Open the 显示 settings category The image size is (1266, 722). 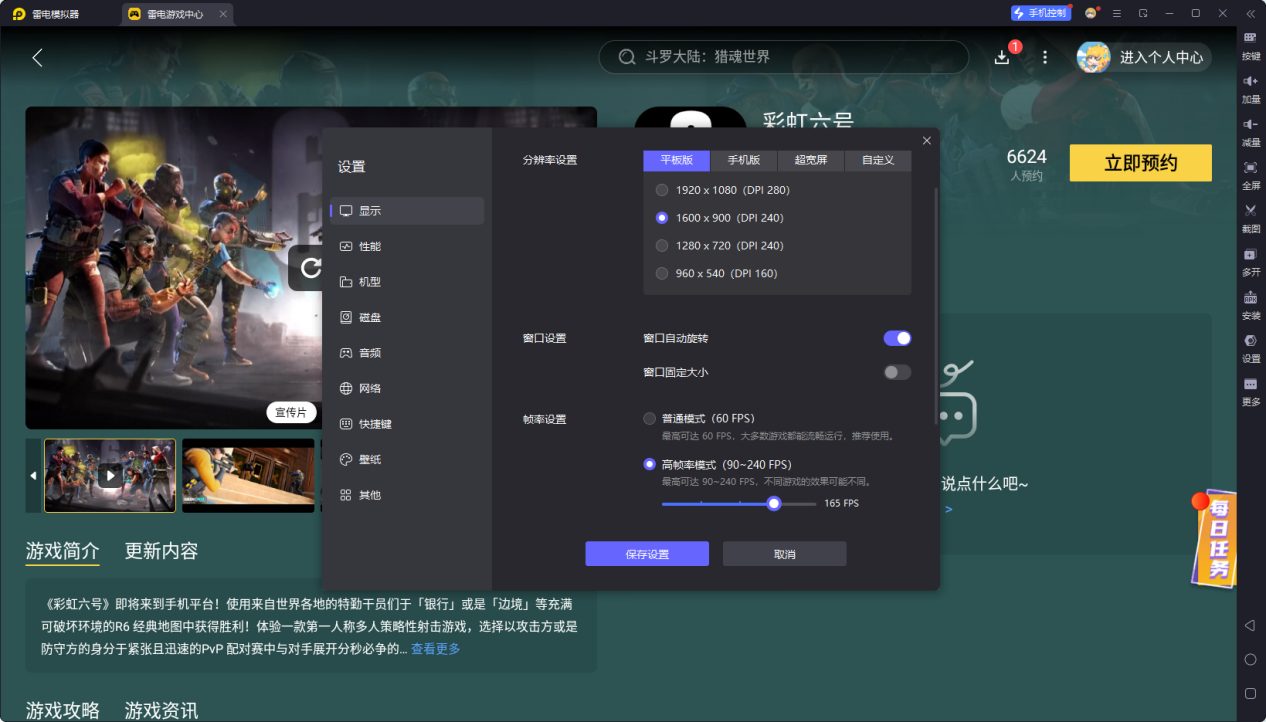(407, 211)
